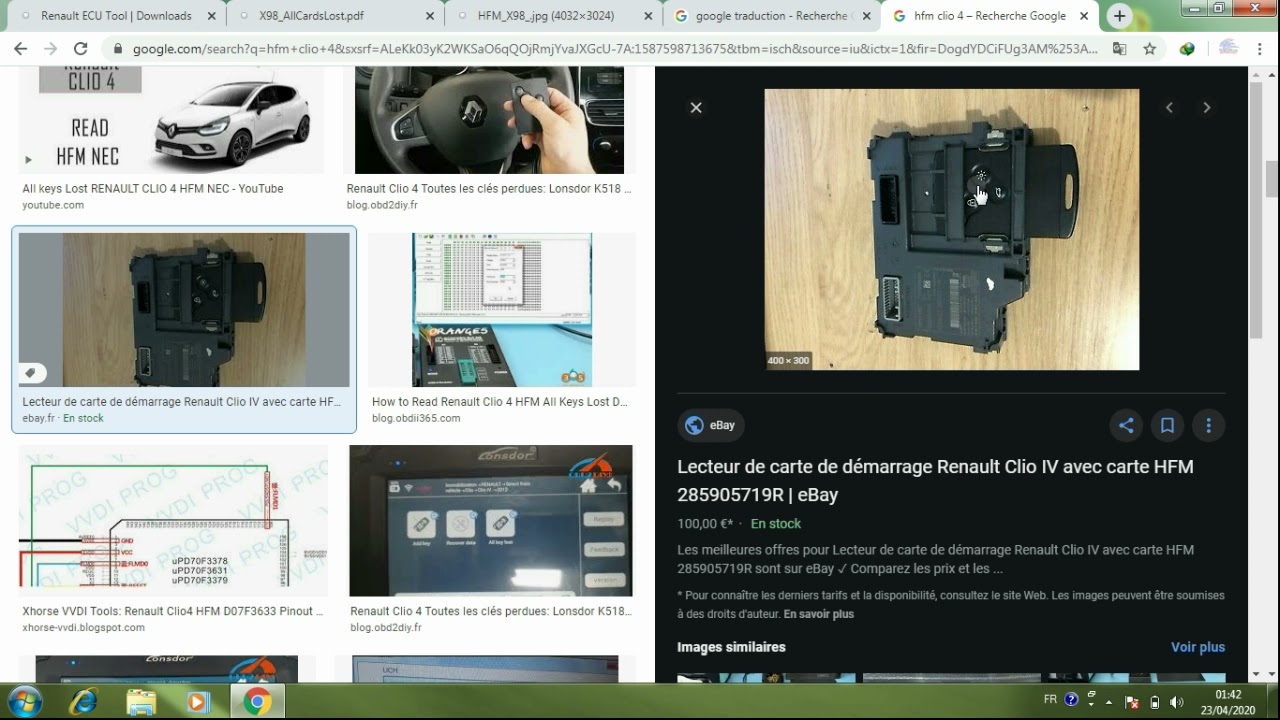Switch to google traduction search tab
The height and width of the screenshot is (720, 1280).
[773, 16]
